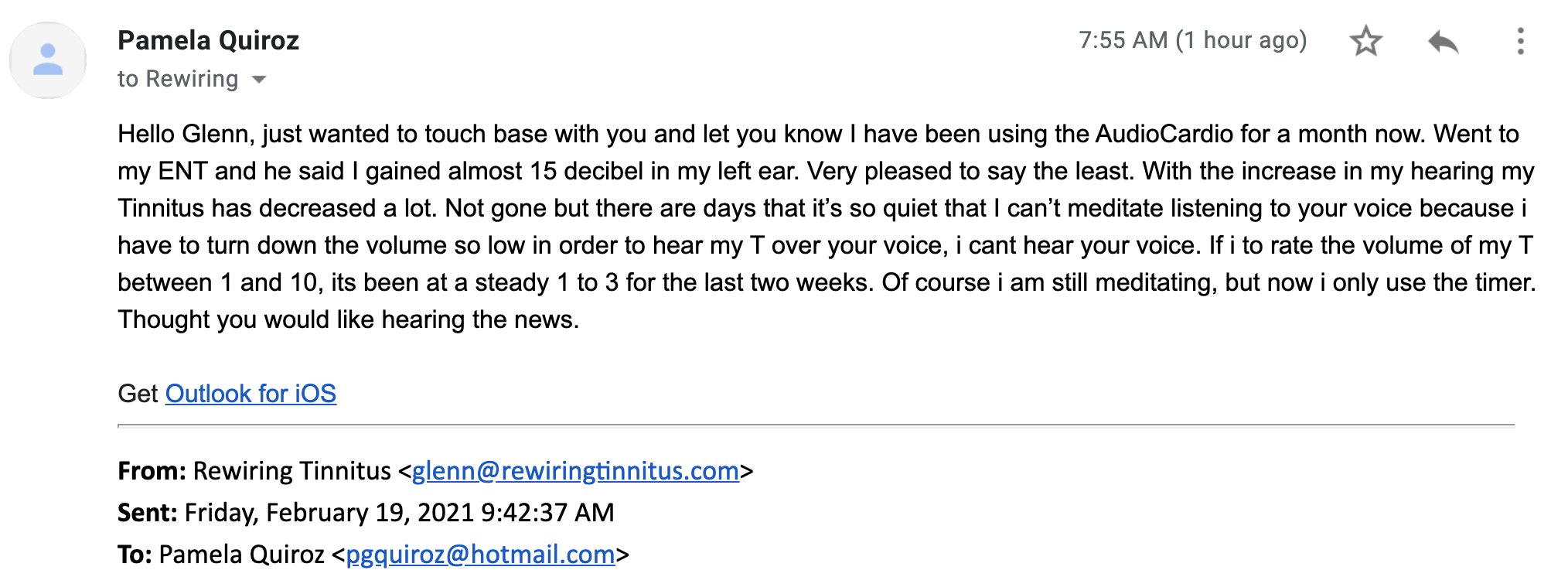Open the three-dot More options menu
Viewport: 1568px width, 577px height.
point(1520,41)
